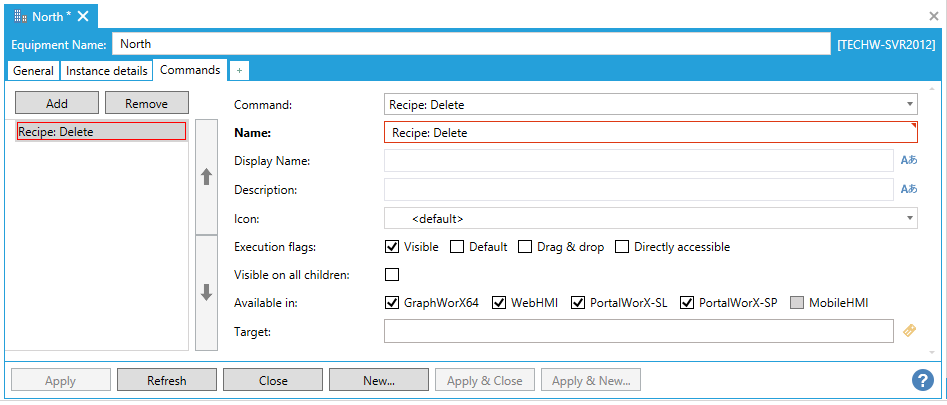
Task: Open the Icon dropdown list
Action: (909, 218)
